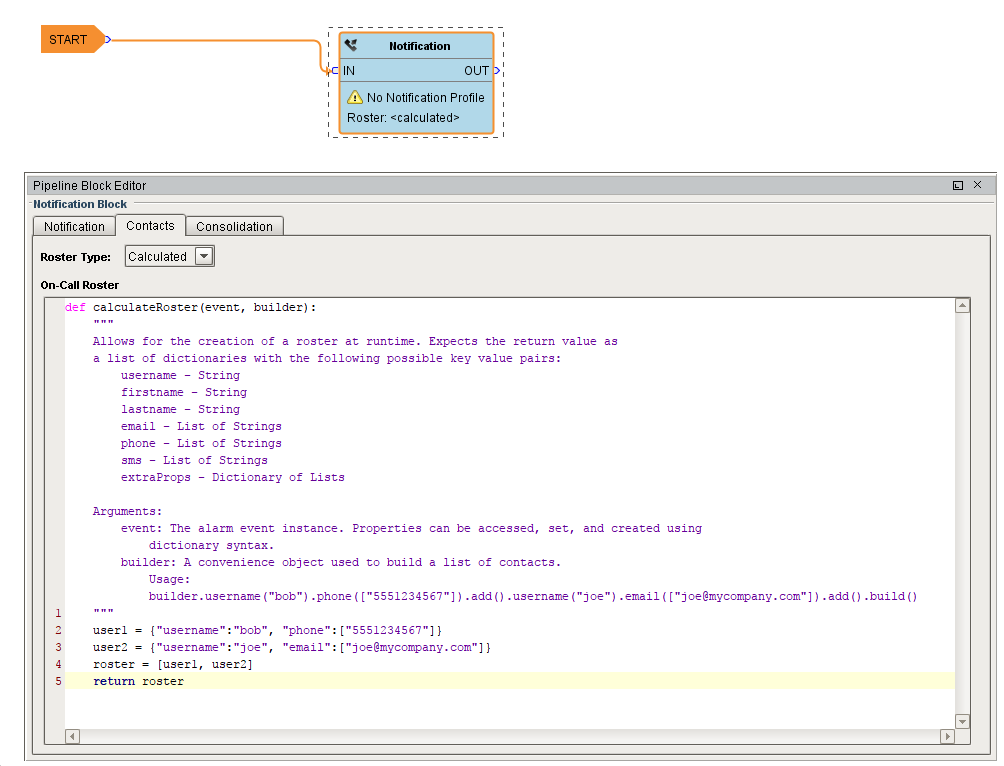Viewport: 1004px width, 766px height.
Task: Switch to the Consolidation tab
Action: 234,226
